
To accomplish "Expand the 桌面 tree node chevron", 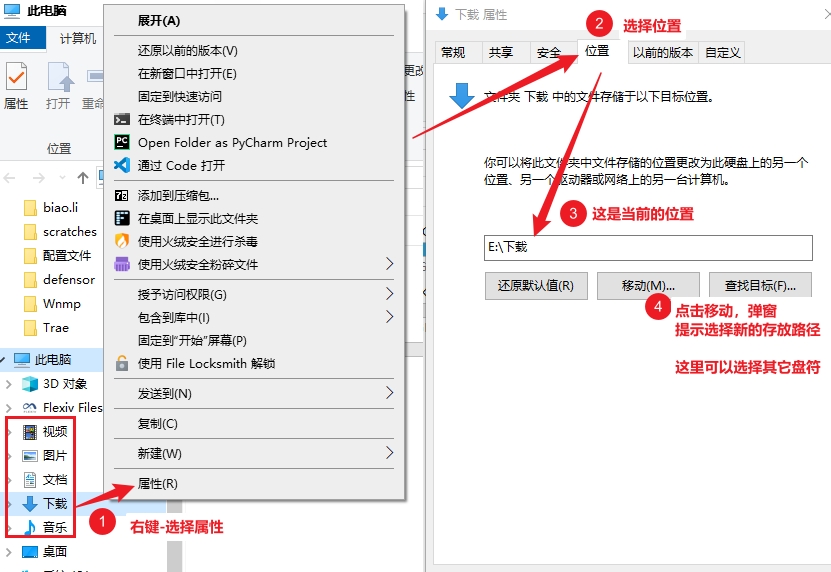I will 9,551.
